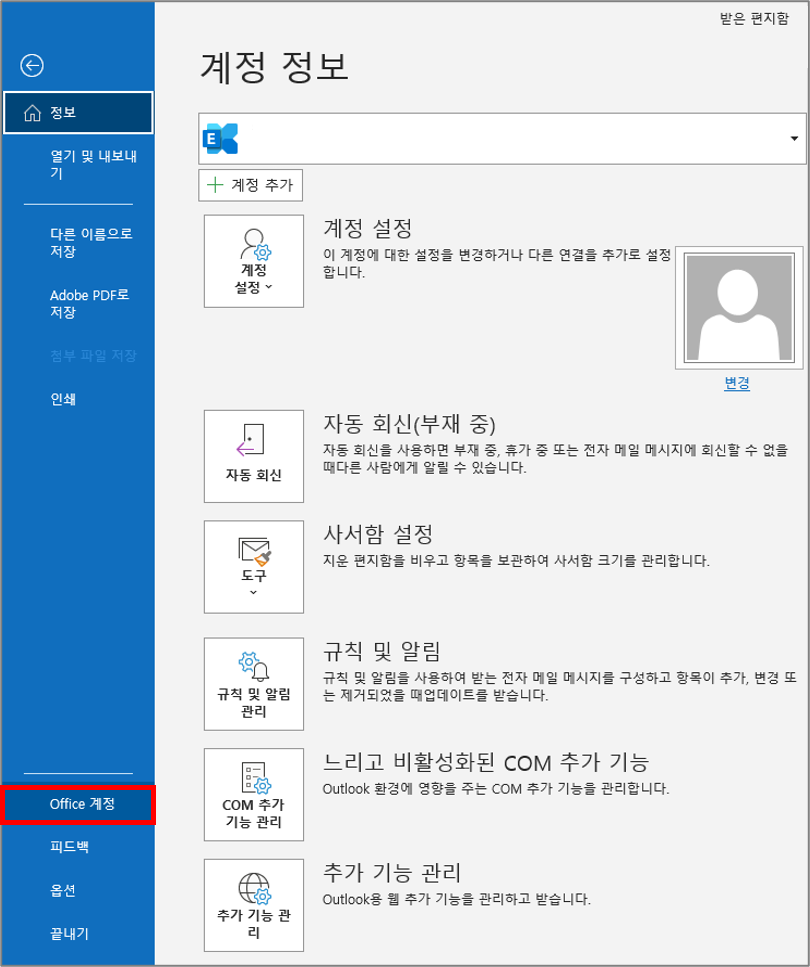Click the 사서함 설정 heading
This screenshot has height=967, width=810.
378,534
